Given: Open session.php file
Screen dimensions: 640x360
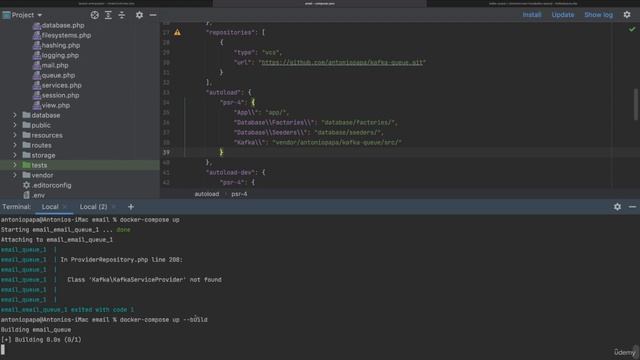Looking at the screenshot, I should tap(60, 96).
